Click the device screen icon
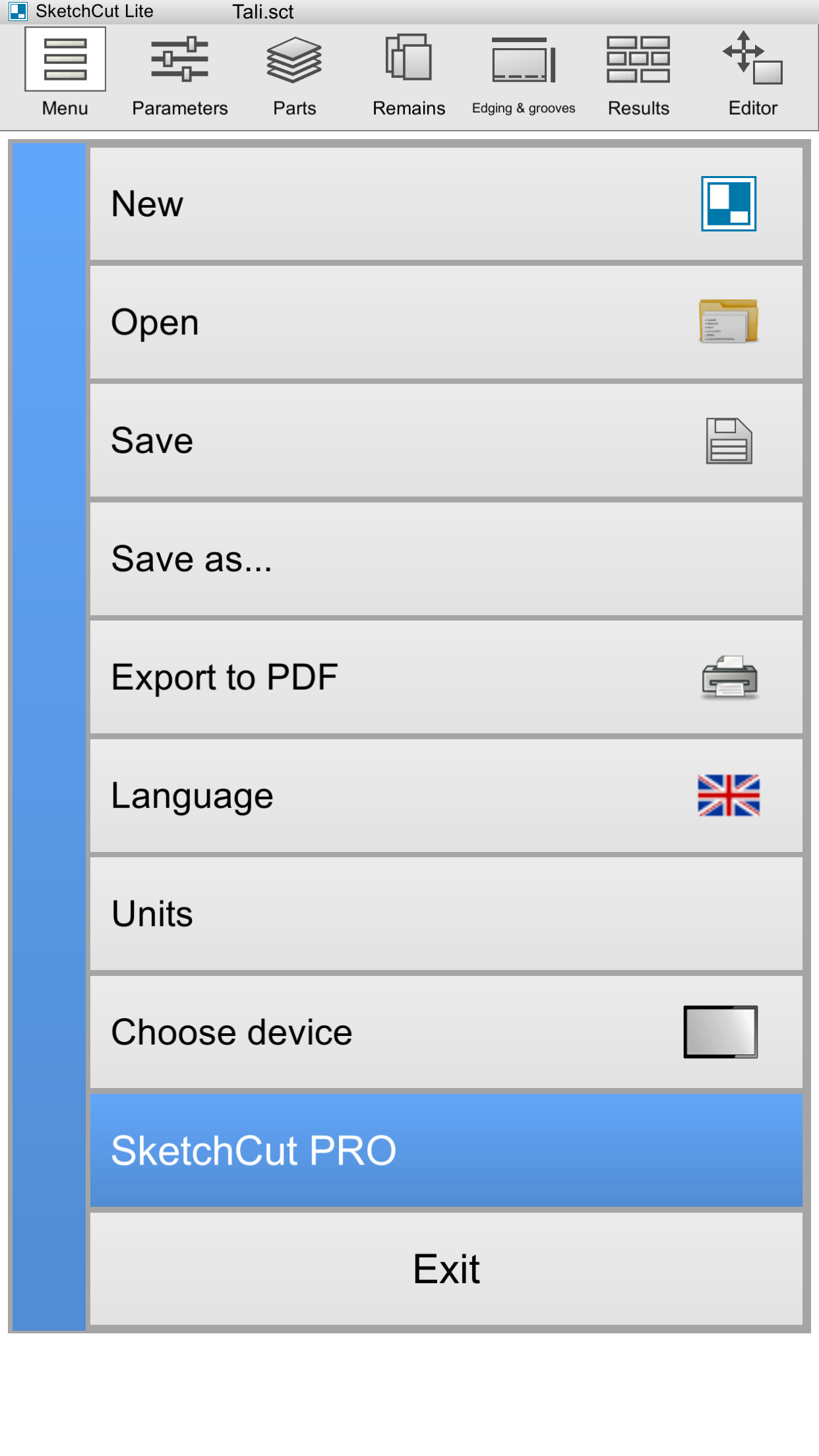Viewport: 819px width, 1456px height. coord(721,1032)
